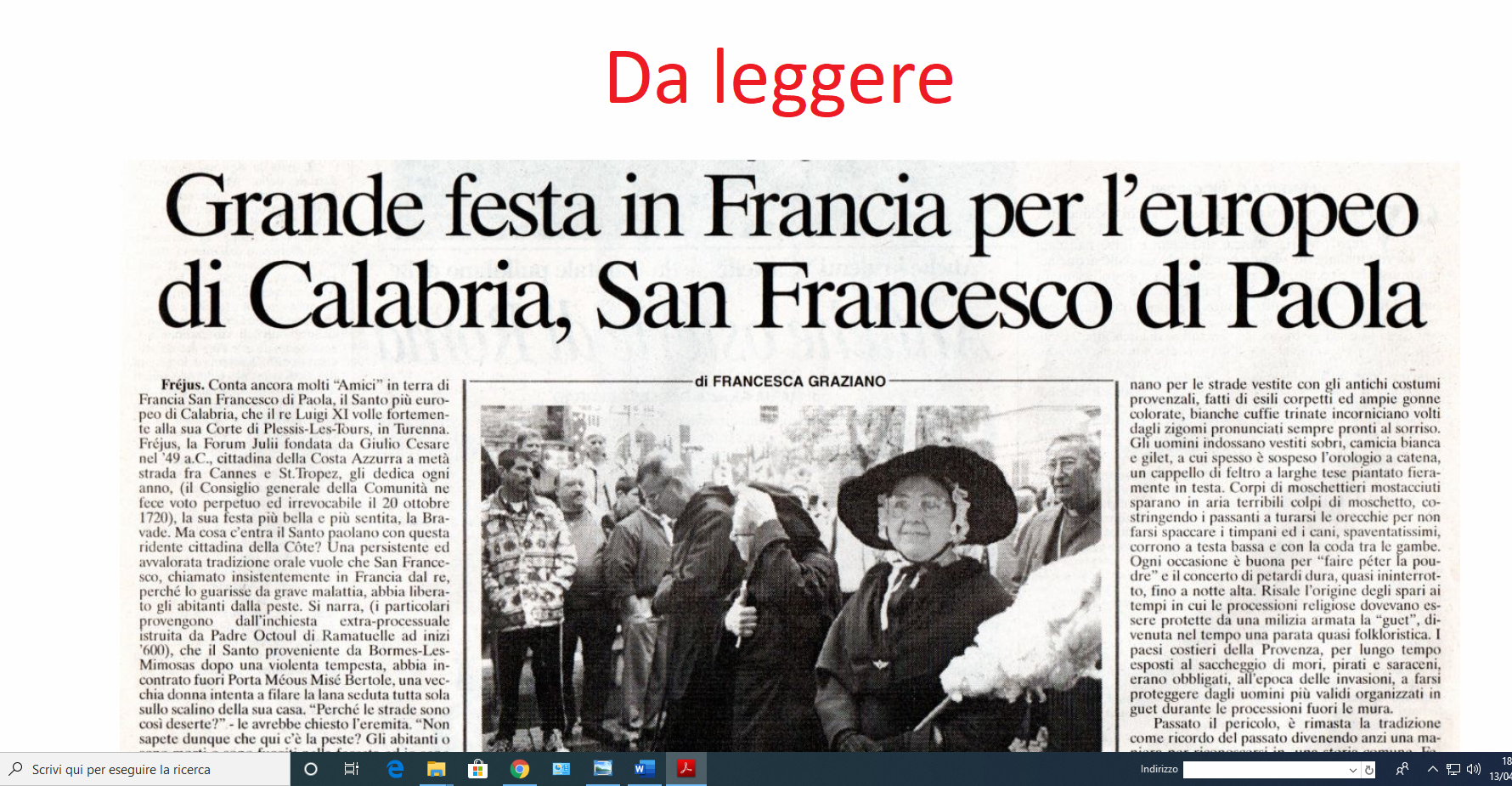Switch to Google Chrome in the taskbar
The image size is (1512, 786).
[520, 769]
